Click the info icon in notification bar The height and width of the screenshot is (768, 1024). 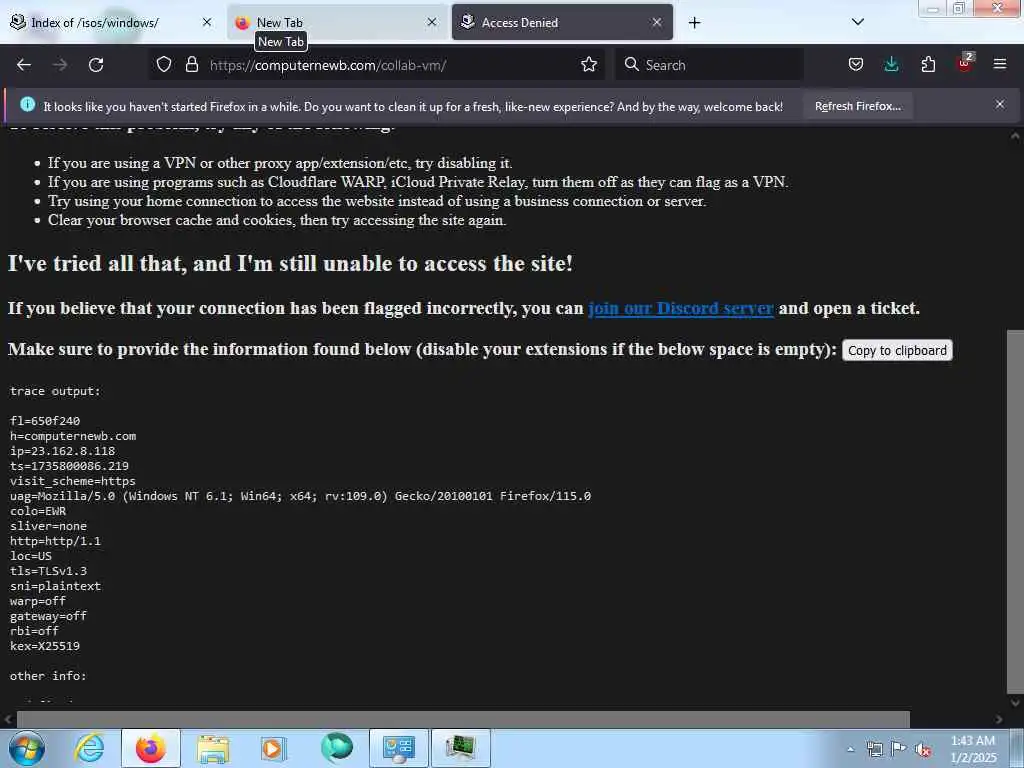click(27, 104)
